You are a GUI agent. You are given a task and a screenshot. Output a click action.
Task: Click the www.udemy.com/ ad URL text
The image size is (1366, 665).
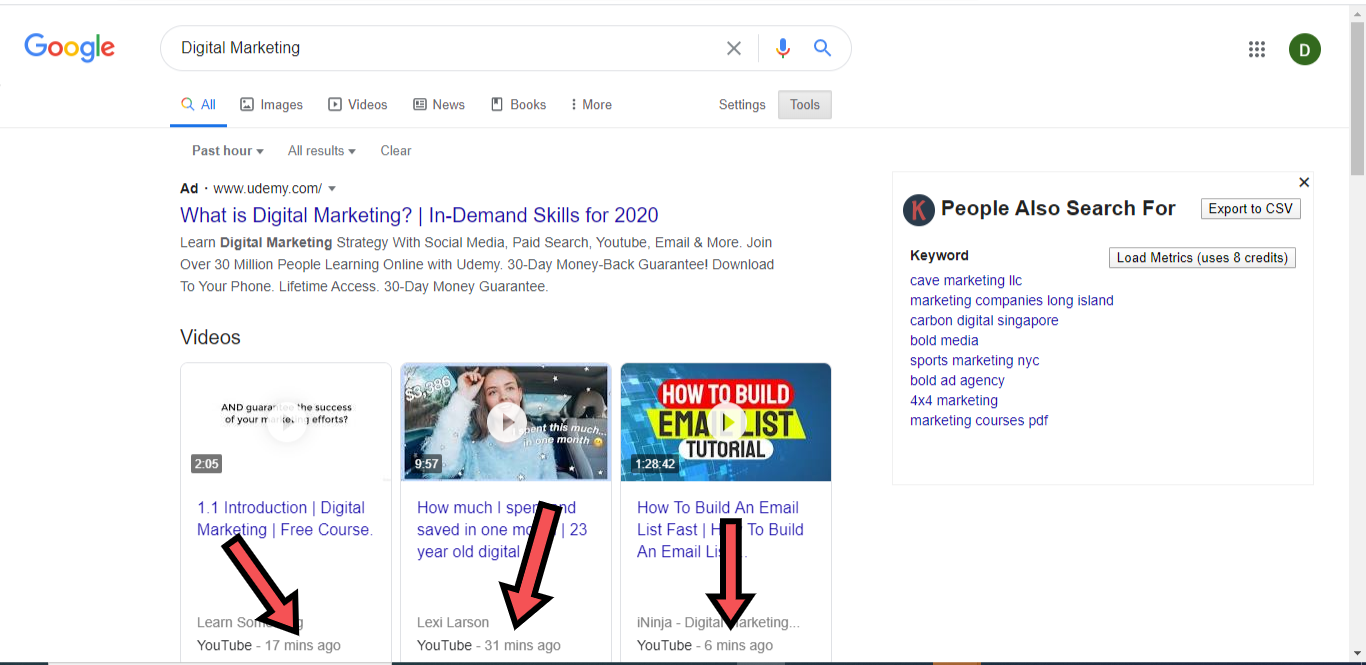[x=267, y=189]
